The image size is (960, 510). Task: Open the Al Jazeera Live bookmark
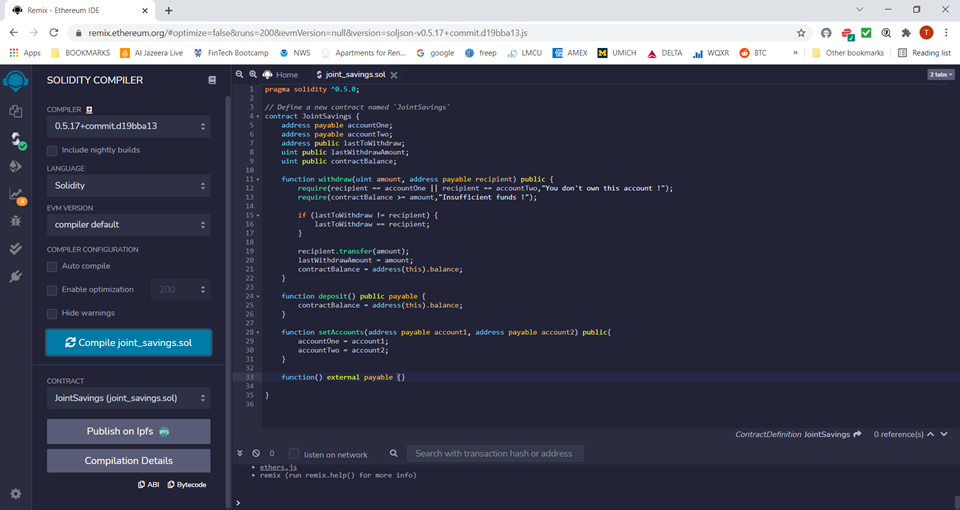[151, 53]
